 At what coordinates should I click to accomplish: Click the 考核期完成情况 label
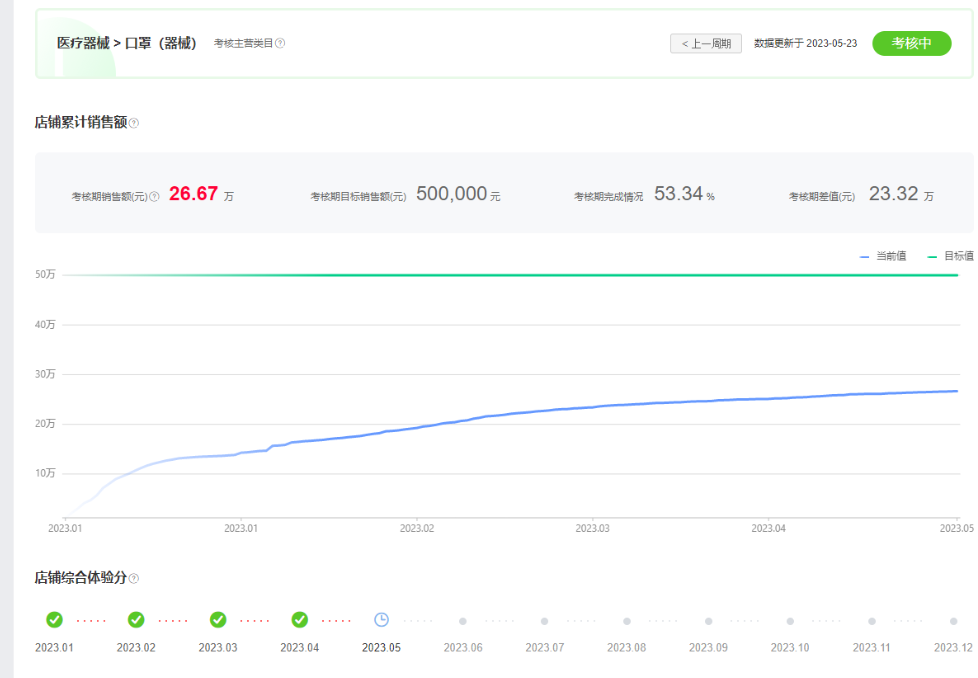click(608, 196)
